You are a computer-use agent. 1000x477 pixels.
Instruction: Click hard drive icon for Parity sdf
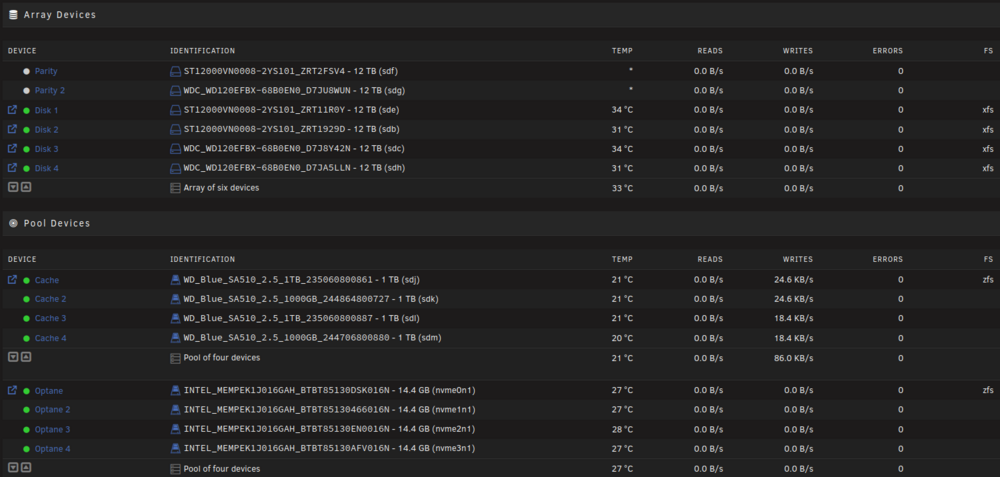(x=175, y=71)
